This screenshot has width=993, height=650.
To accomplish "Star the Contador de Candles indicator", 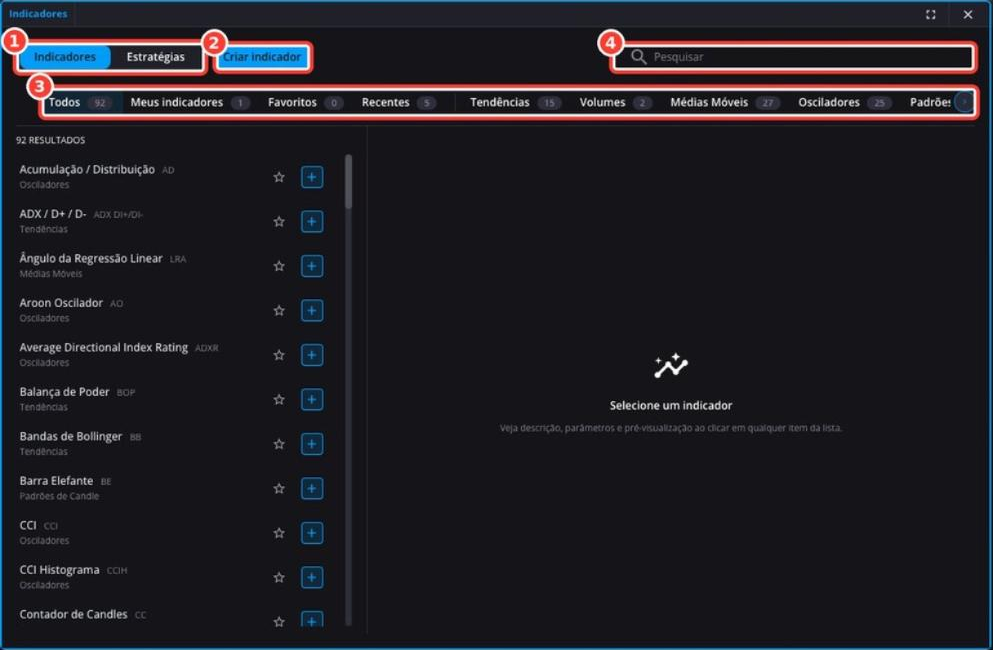I will click(x=279, y=621).
